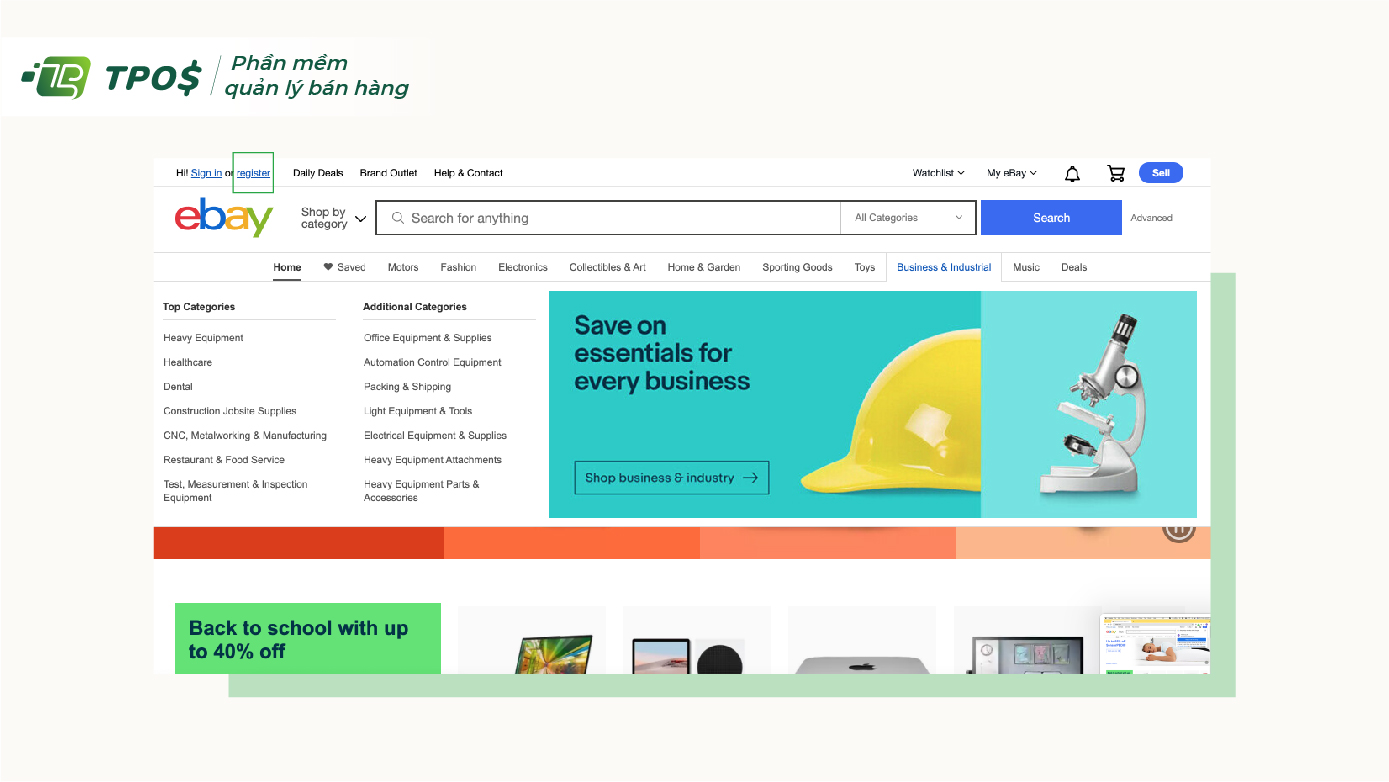
Task: Click the Save on essentials headline
Action: pyautogui.click(x=662, y=353)
